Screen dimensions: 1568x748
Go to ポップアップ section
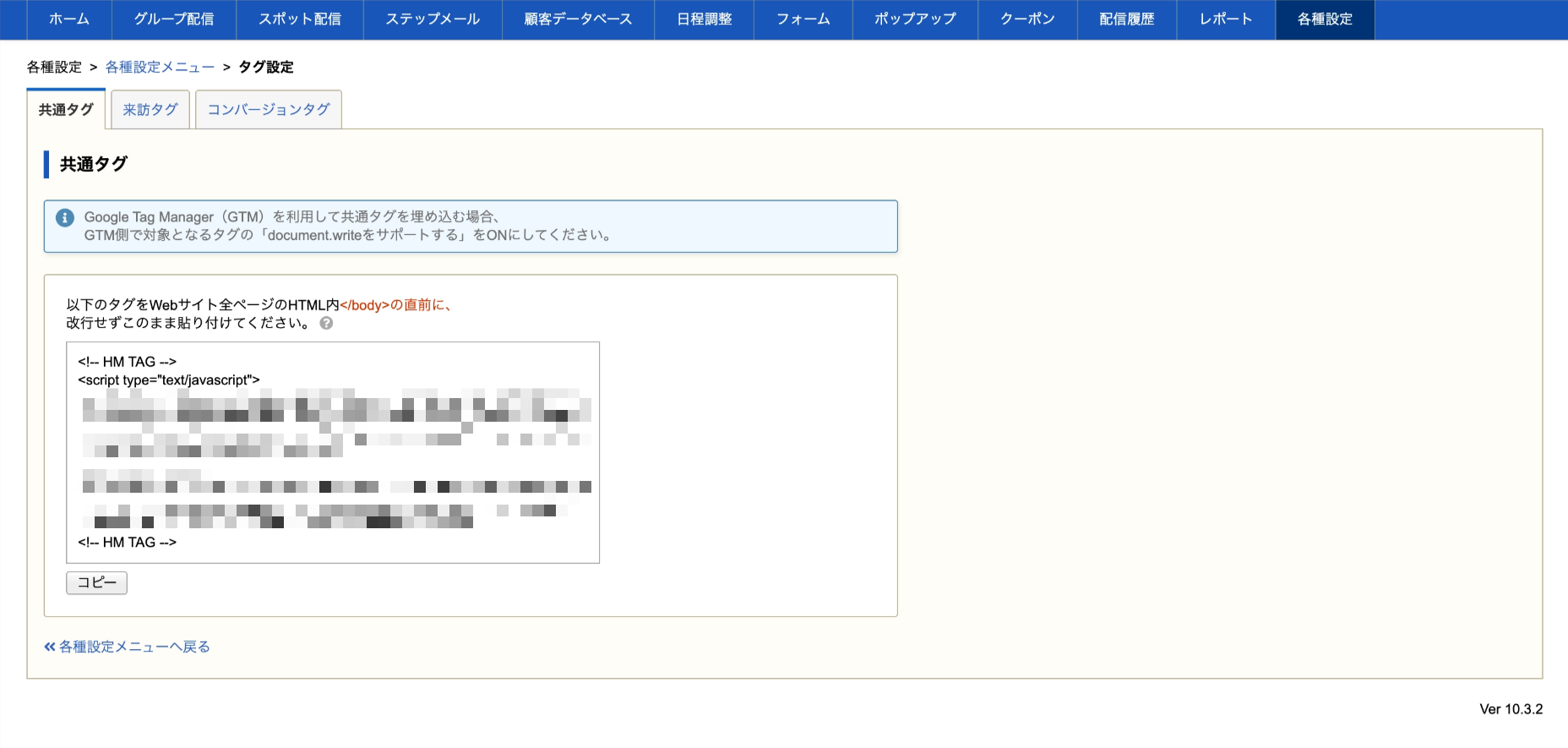click(915, 19)
